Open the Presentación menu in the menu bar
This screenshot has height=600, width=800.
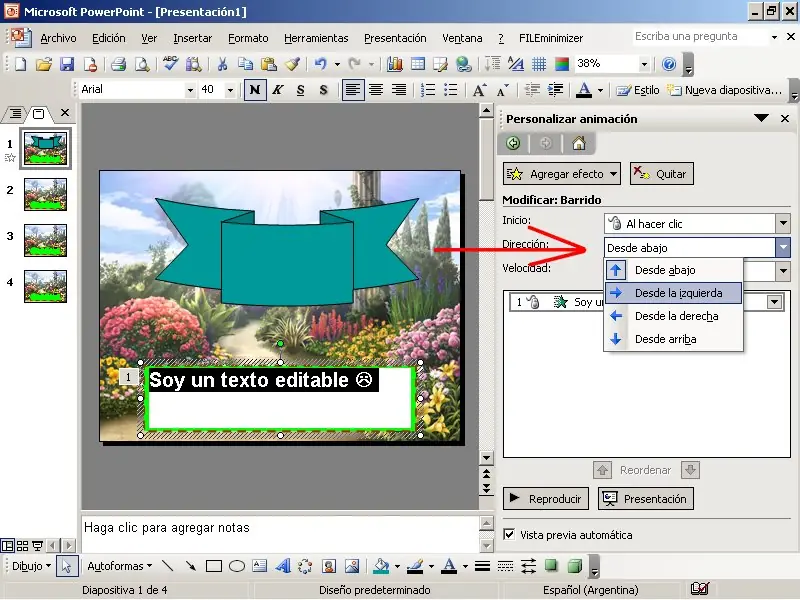pos(394,38)
